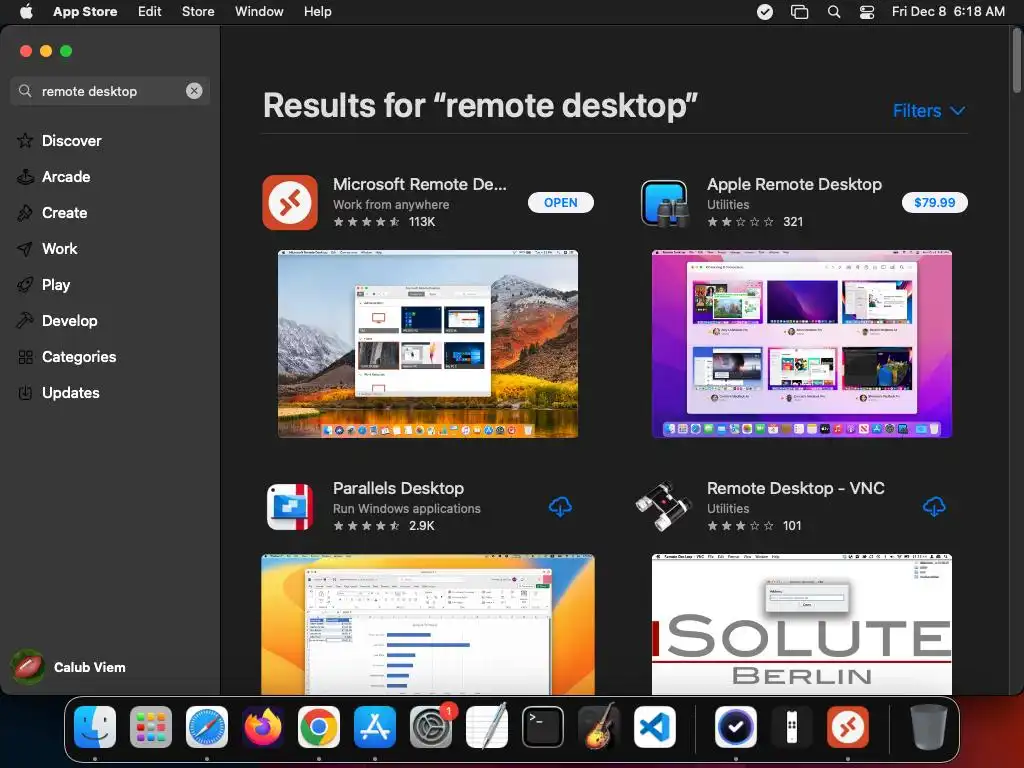The width and height of the screenshot is (1024, 768).
Task: Click the window-stack icon in menu bar
Action: [x=799, y=12]
